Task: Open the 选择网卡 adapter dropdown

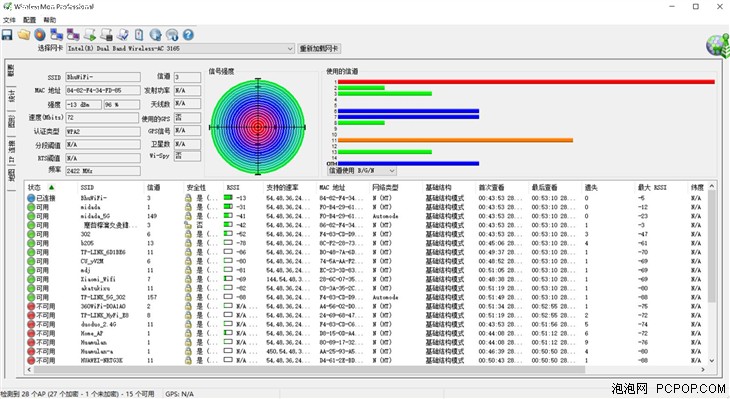Action: tap(180, 48)
